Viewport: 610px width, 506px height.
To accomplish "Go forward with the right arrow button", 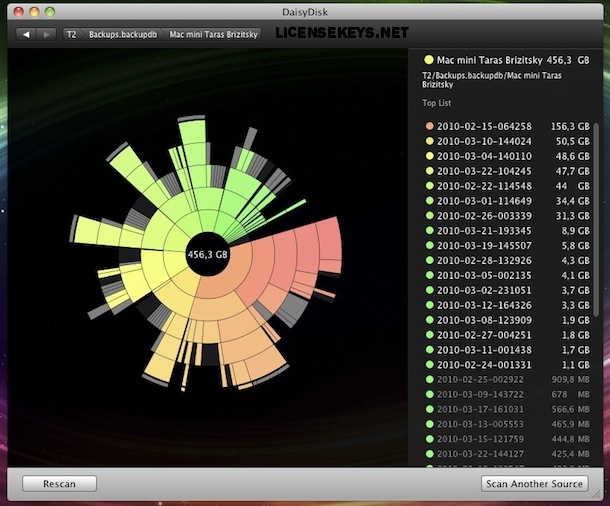I will 46,35.
